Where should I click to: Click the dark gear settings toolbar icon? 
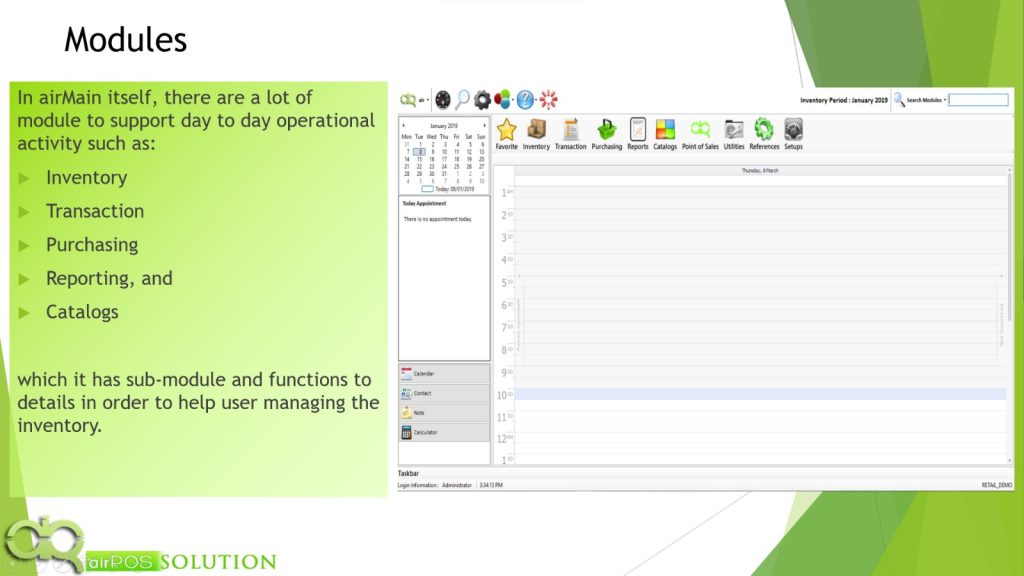click(x=482, y=100)
